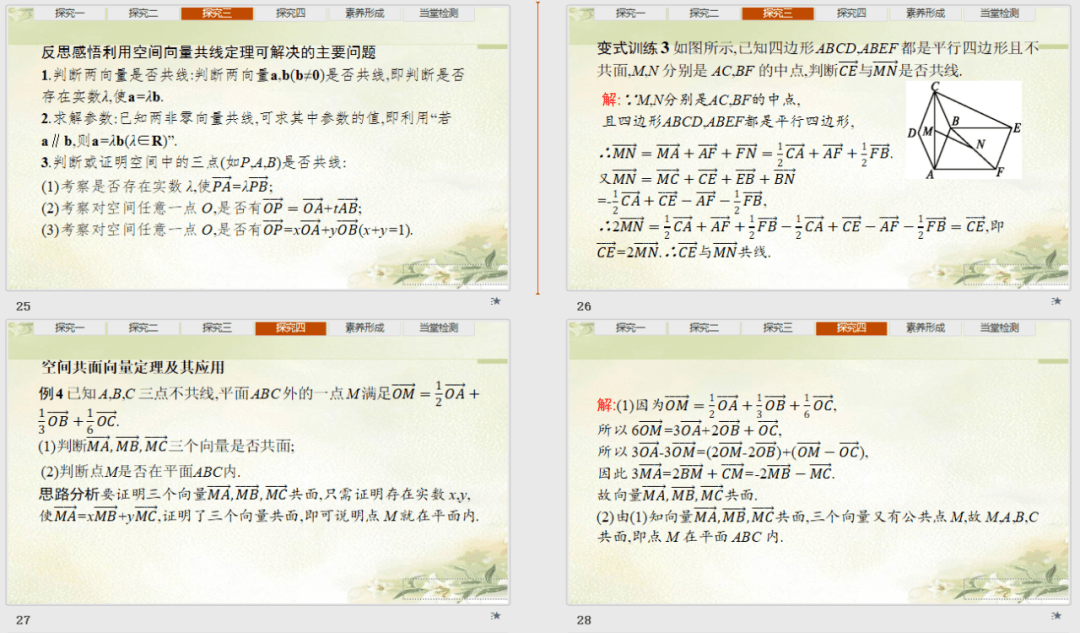Click the 思路分析 label on slide 27
The width and height of the screenshot is (1080, 633).
pyautogui.click(x=69, y=494)
